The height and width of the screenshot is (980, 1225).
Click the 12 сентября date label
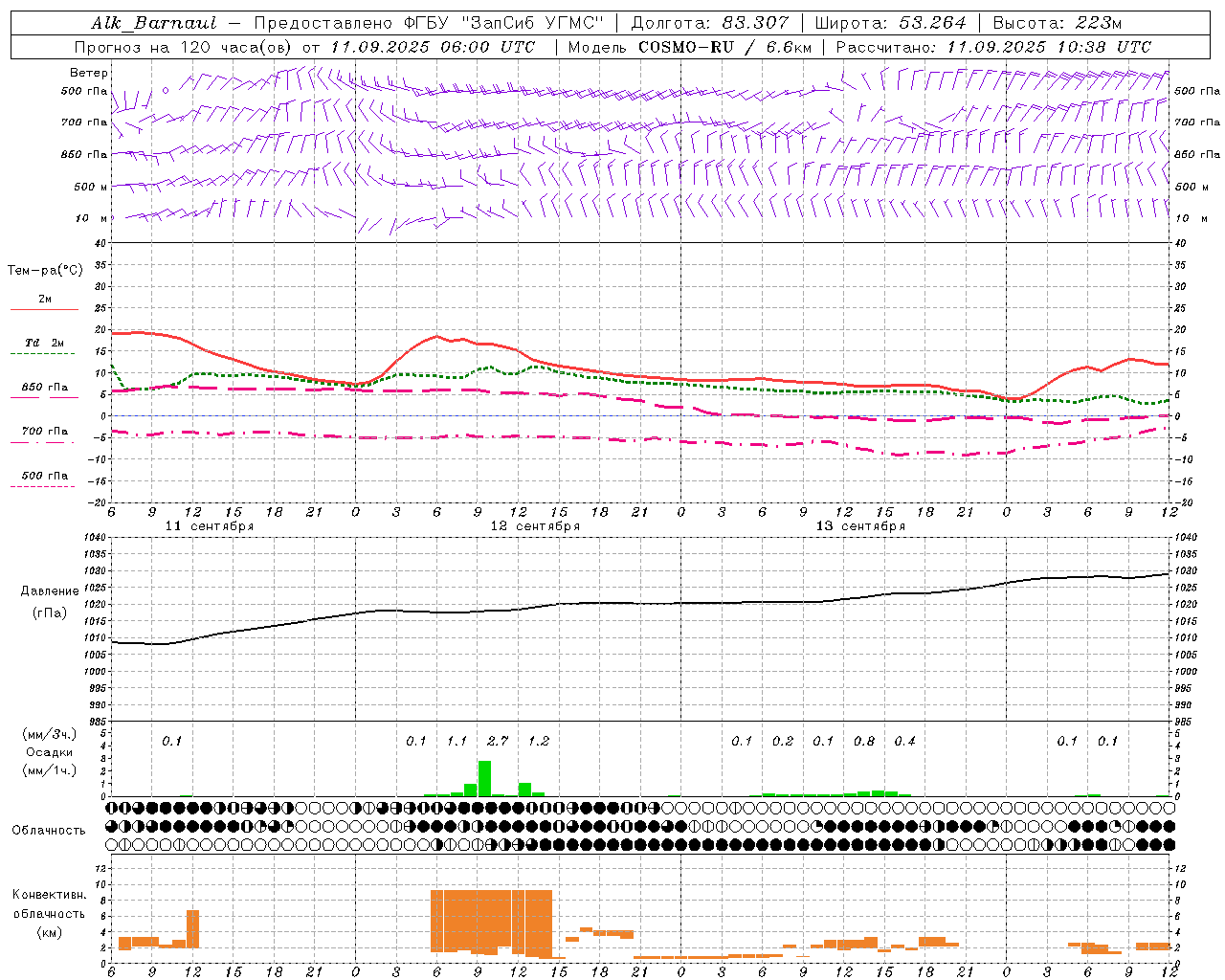click(x=535, y=526)
